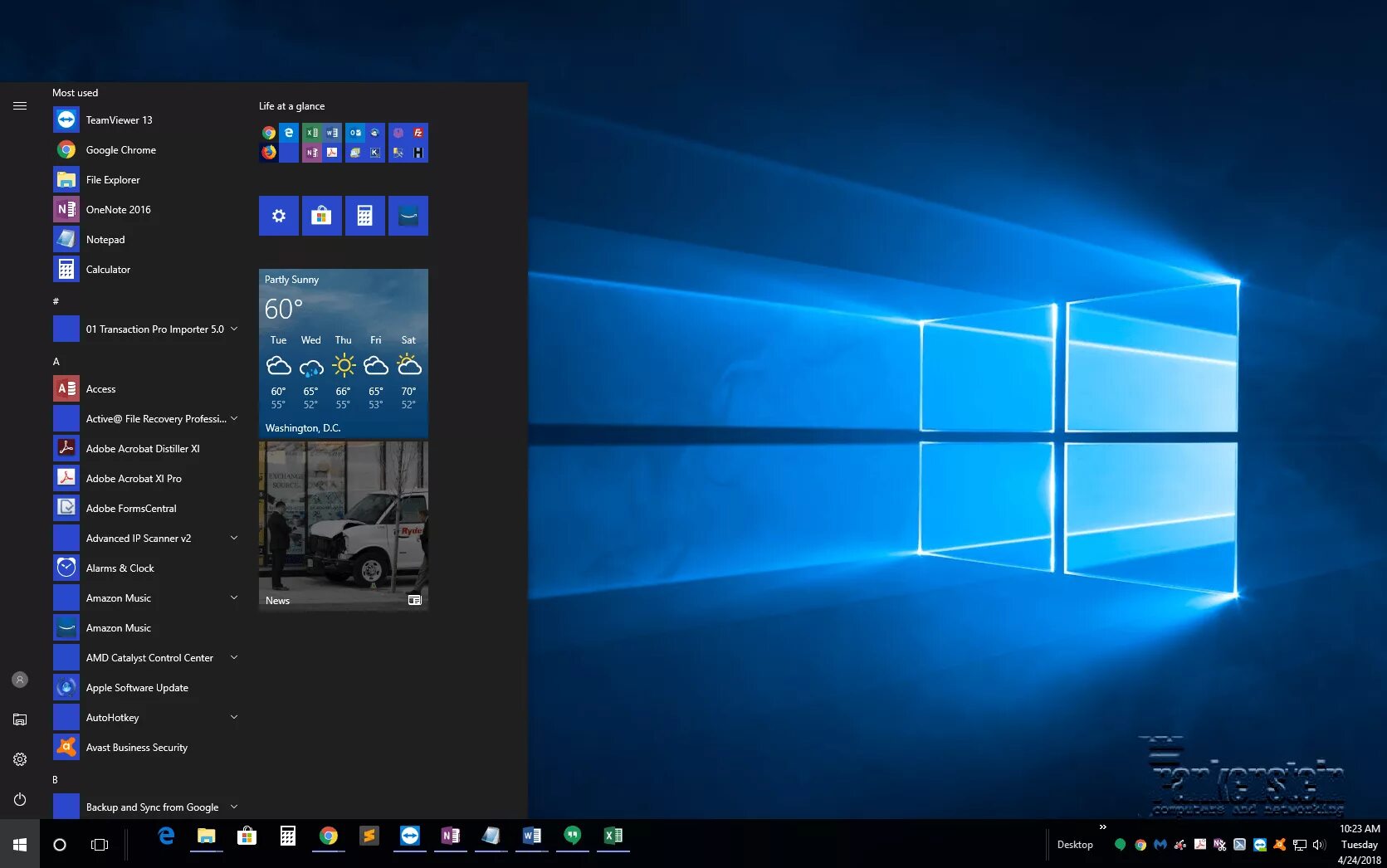Open the clock showing 10:23 AM
1387x868 pixels.
coord(1359,845)
